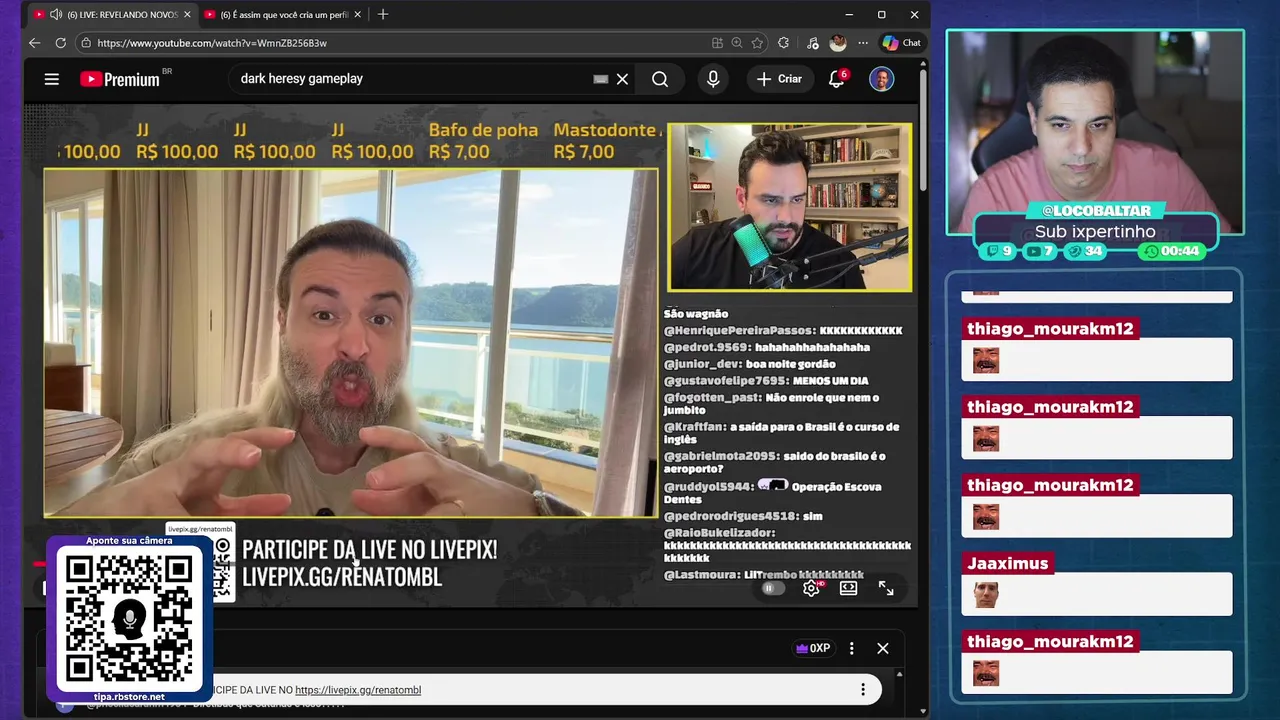Open media control icon in toolbar
Image resolution: width=1280 pixels, height=720 pixels.
(x=811, y=43)
